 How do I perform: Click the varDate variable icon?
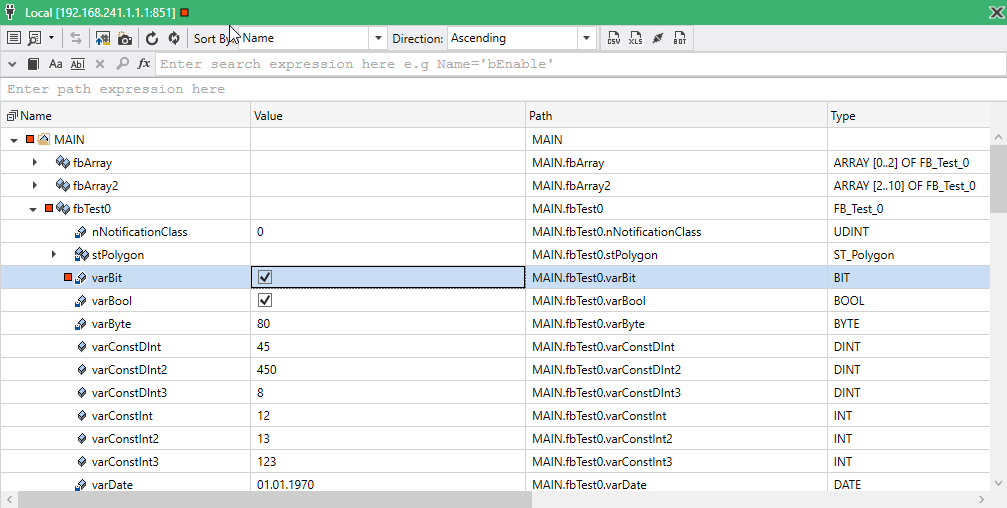(x=81, y=485)
